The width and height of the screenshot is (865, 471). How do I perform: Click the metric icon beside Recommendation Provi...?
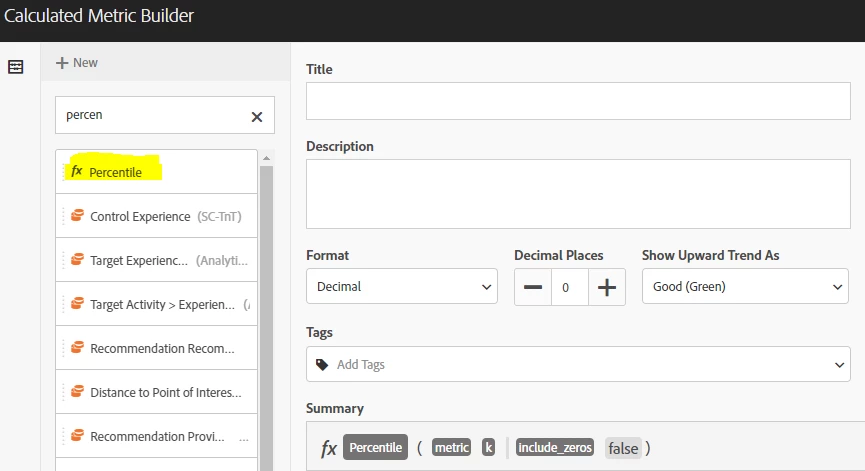77,436
